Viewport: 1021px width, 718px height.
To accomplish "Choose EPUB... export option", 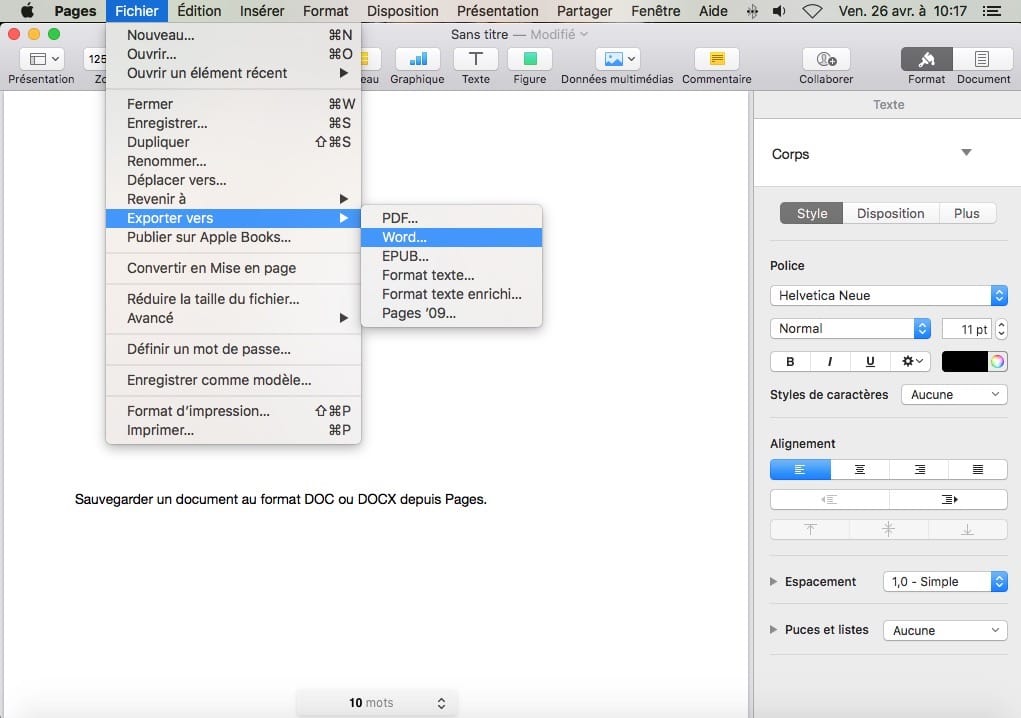I will tap(451, 256).
